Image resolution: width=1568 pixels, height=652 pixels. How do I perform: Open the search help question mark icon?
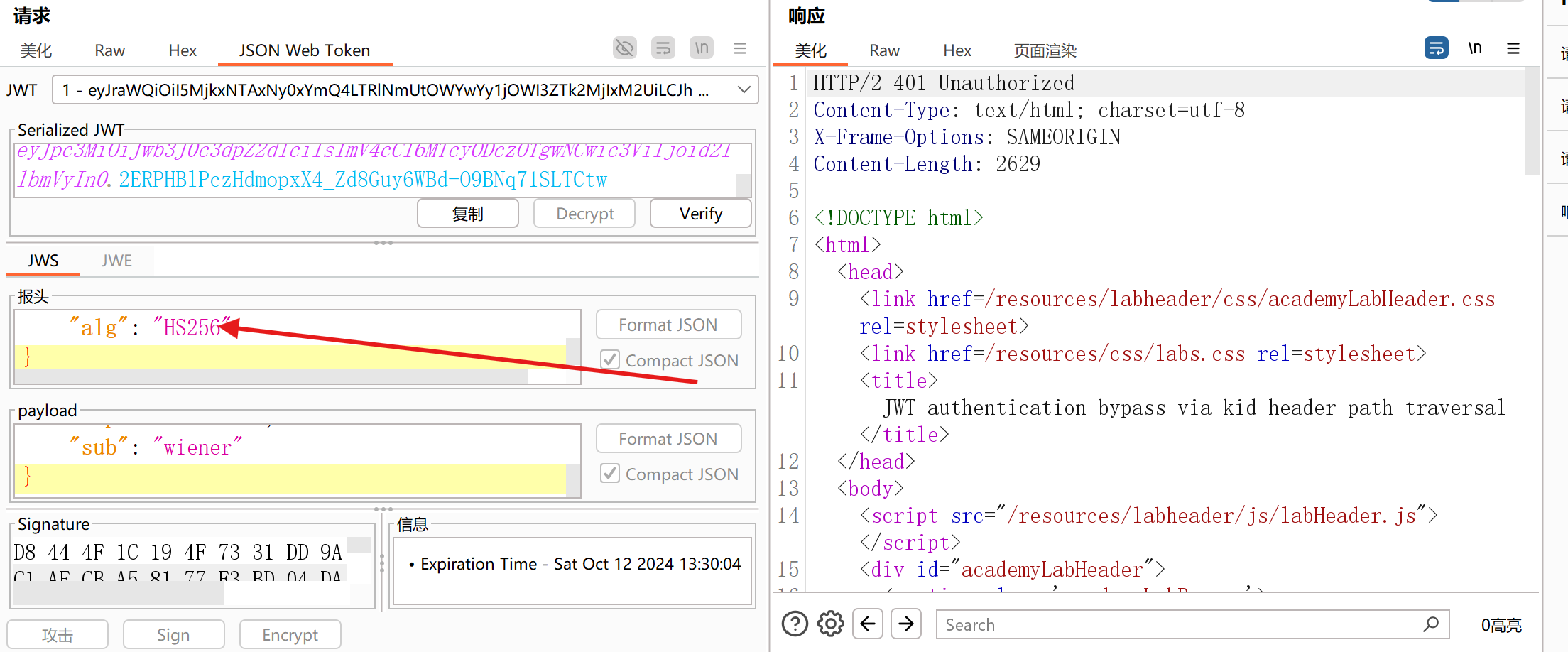[795, 624]
